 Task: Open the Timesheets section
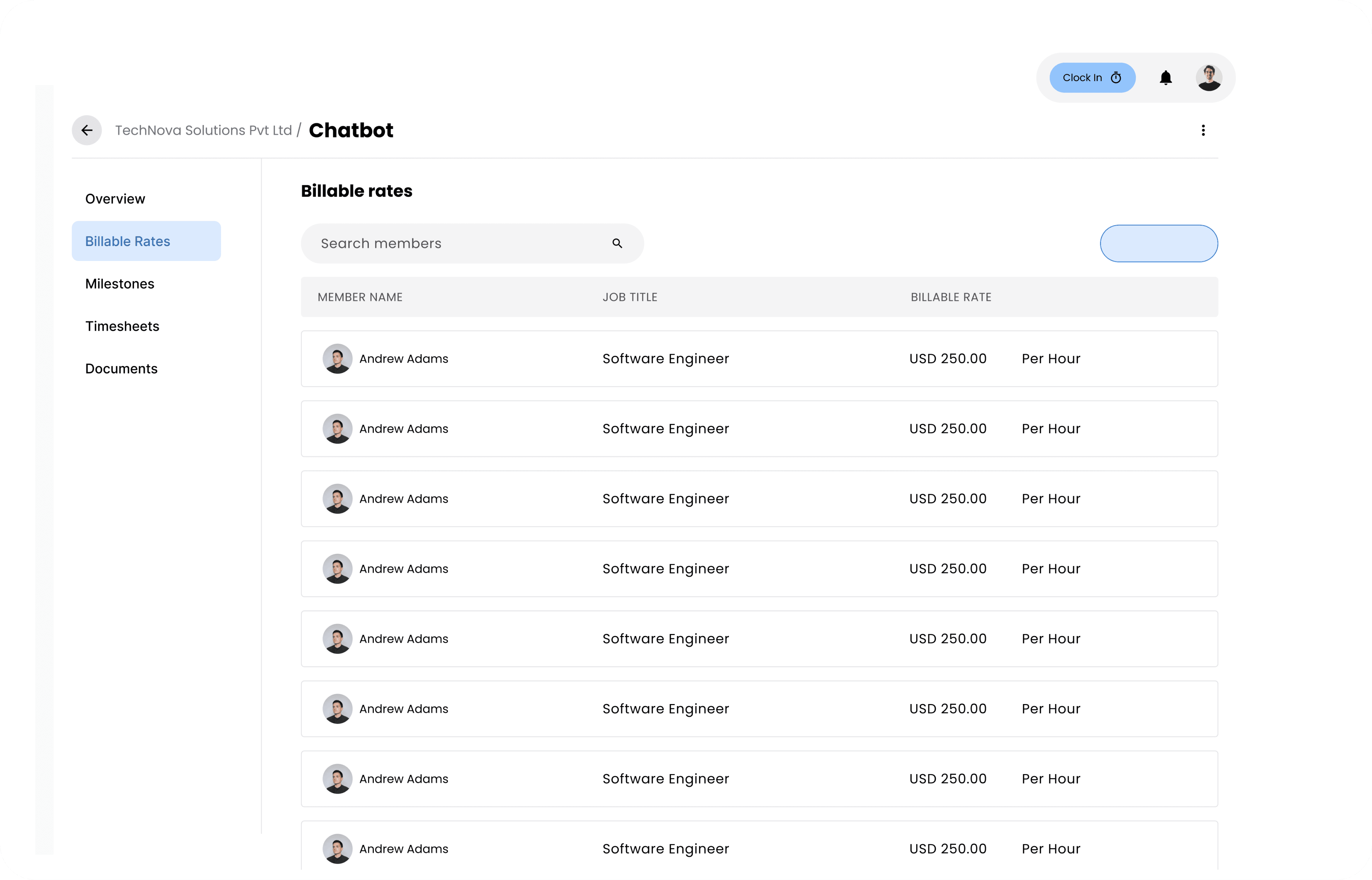[122, 326]
